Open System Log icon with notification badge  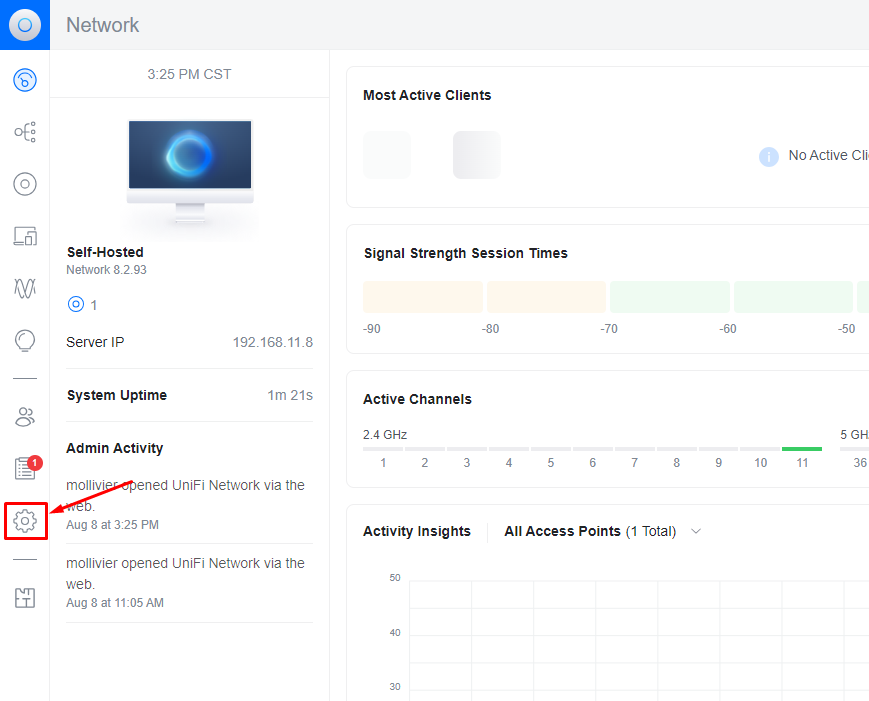coord(26,467)
